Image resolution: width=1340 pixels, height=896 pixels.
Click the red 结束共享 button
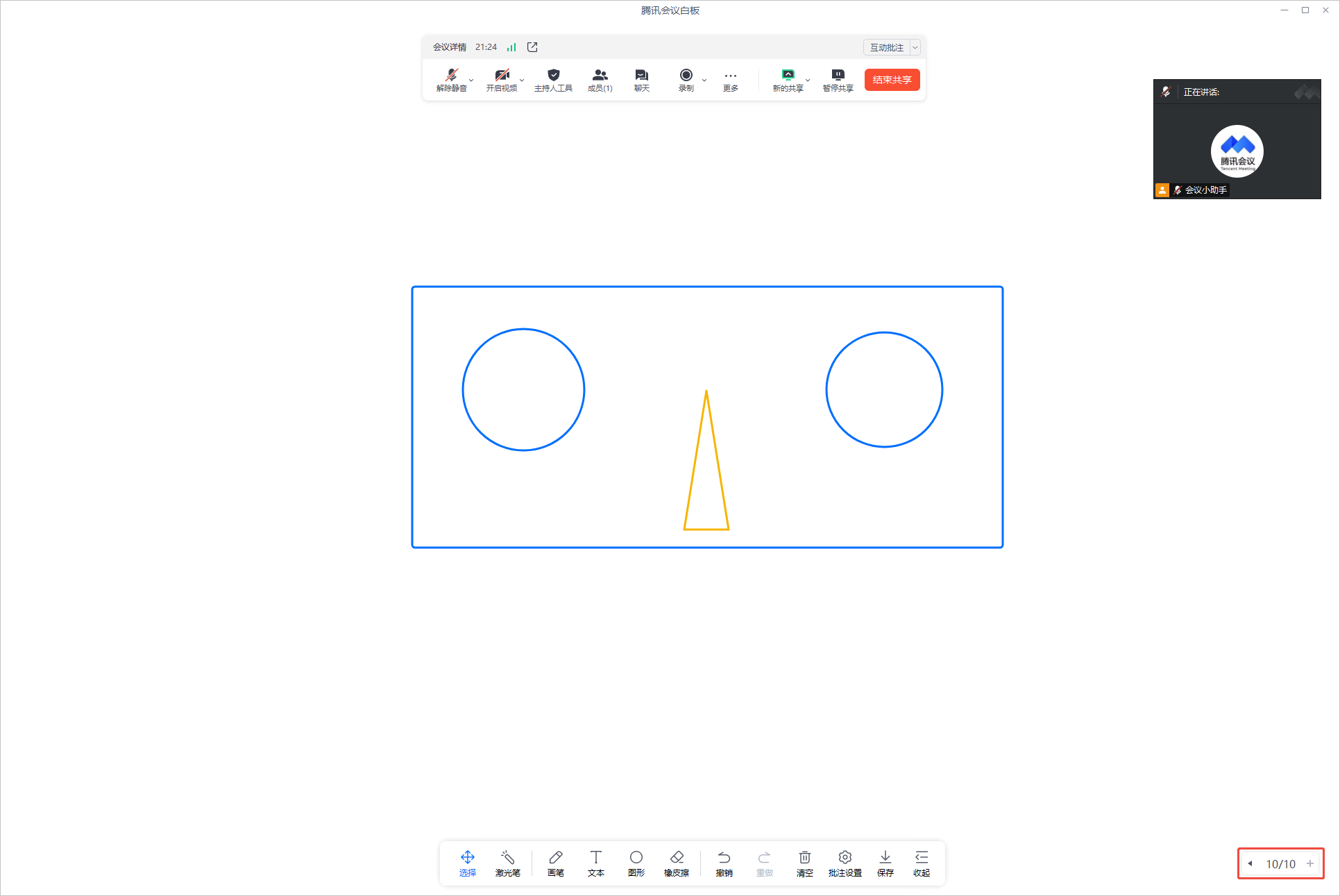892,80
